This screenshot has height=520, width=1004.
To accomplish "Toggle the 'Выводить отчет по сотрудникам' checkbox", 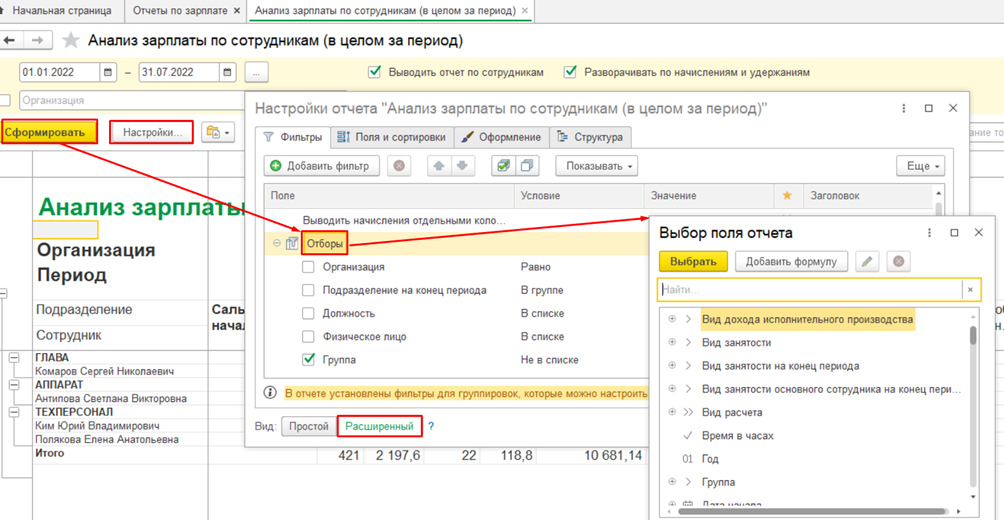I will point(375,73).
